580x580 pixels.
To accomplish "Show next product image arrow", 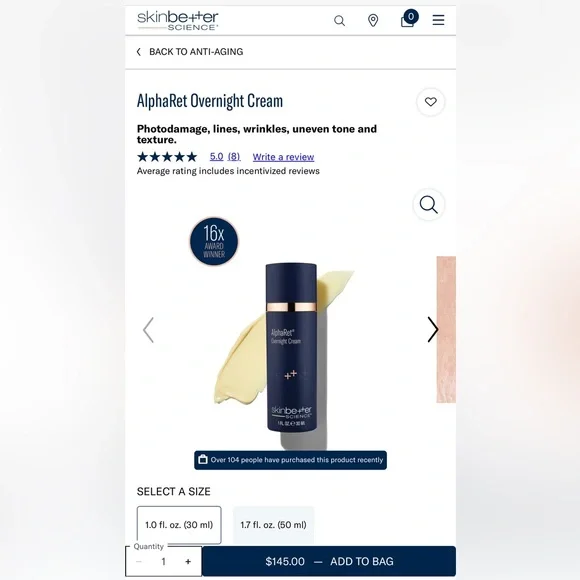I will click(x=432, y=330).
